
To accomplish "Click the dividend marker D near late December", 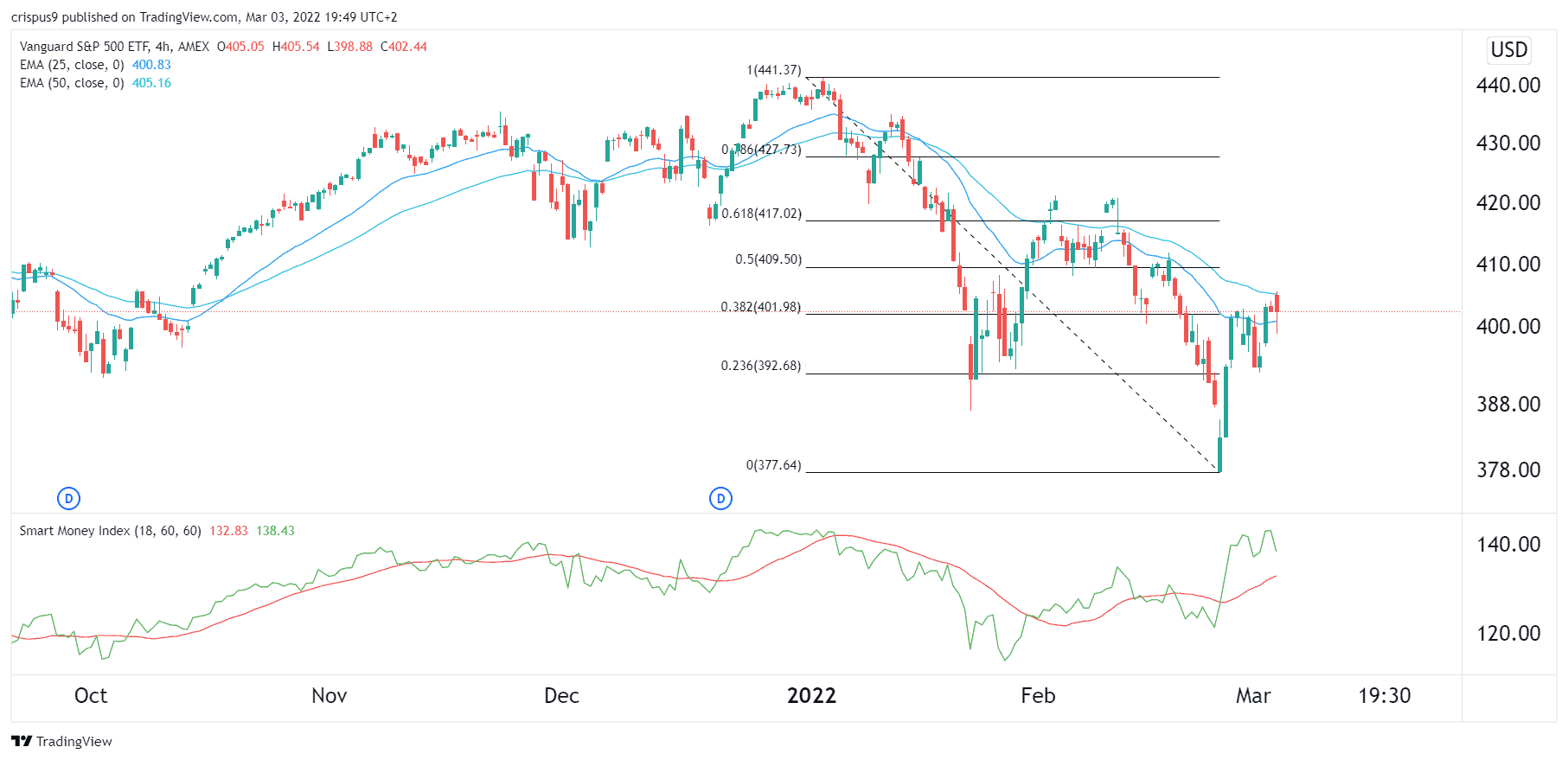I will click(720, 498).
